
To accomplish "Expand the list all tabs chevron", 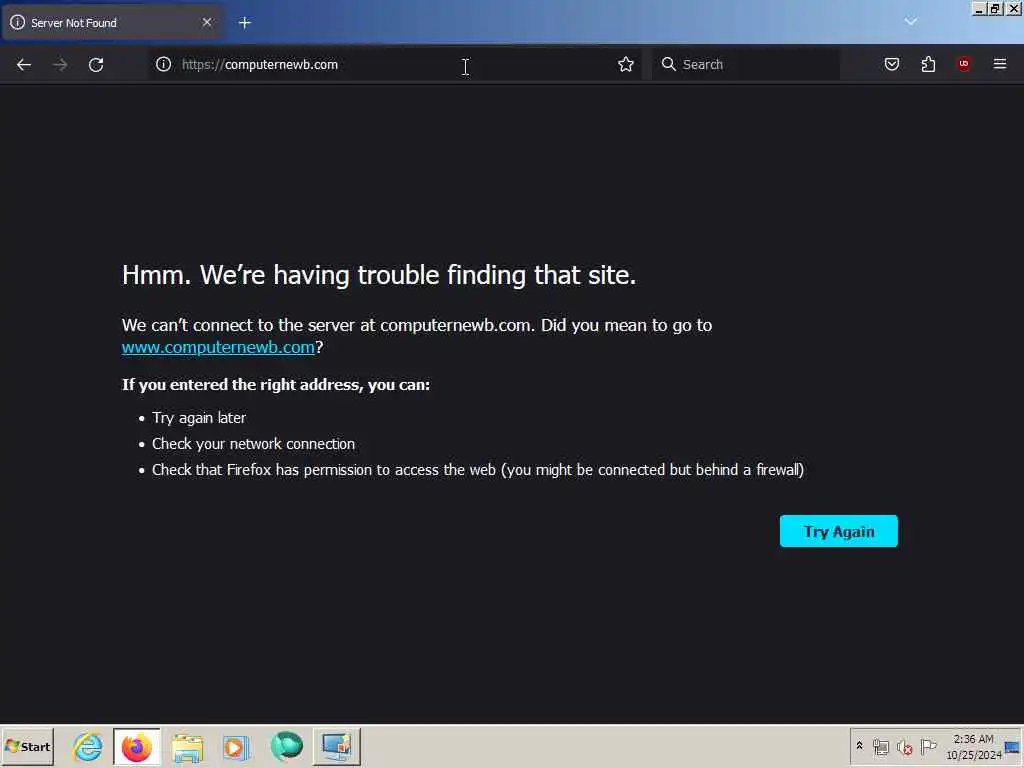I will click(x=910, y=22).
